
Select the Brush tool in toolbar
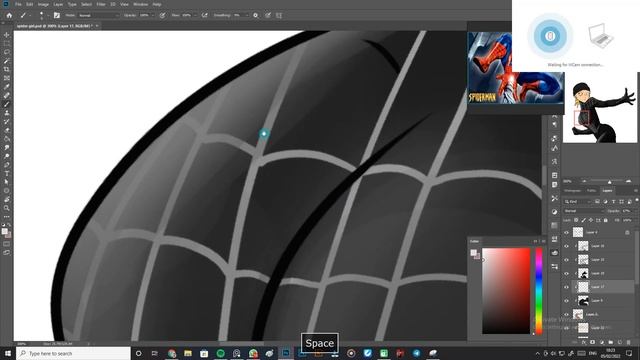click(7, 104)
